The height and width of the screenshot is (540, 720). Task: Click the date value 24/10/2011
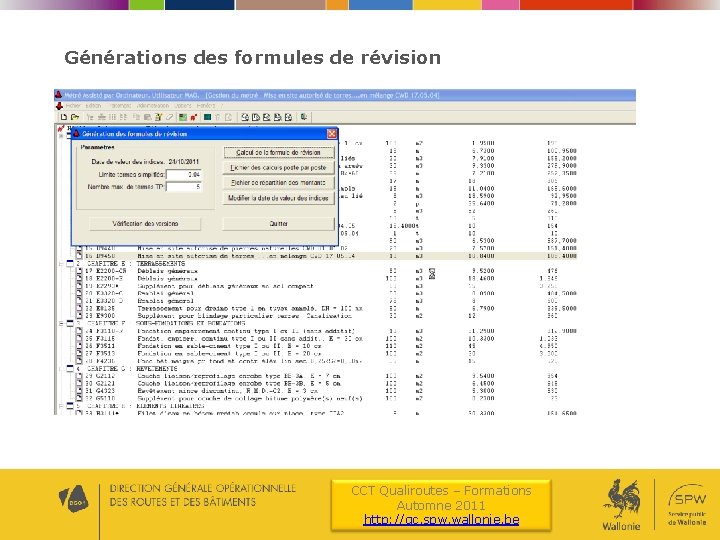coord(184,162)
